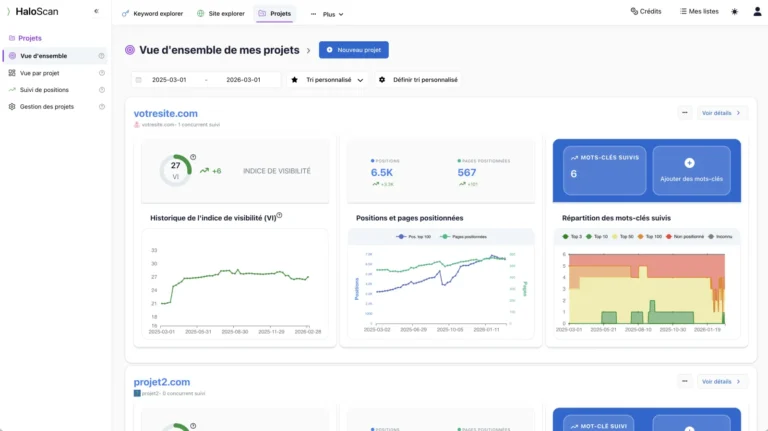Click Ajouter des mots-clés on votresite.com
The image size is (768, 431).
pos(691,170)
